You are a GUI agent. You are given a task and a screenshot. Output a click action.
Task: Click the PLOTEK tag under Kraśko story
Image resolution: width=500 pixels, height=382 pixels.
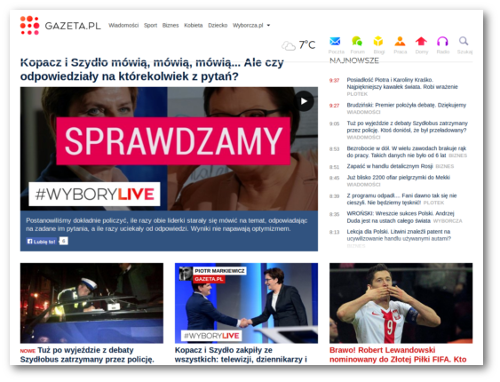[x=357, y=94]
